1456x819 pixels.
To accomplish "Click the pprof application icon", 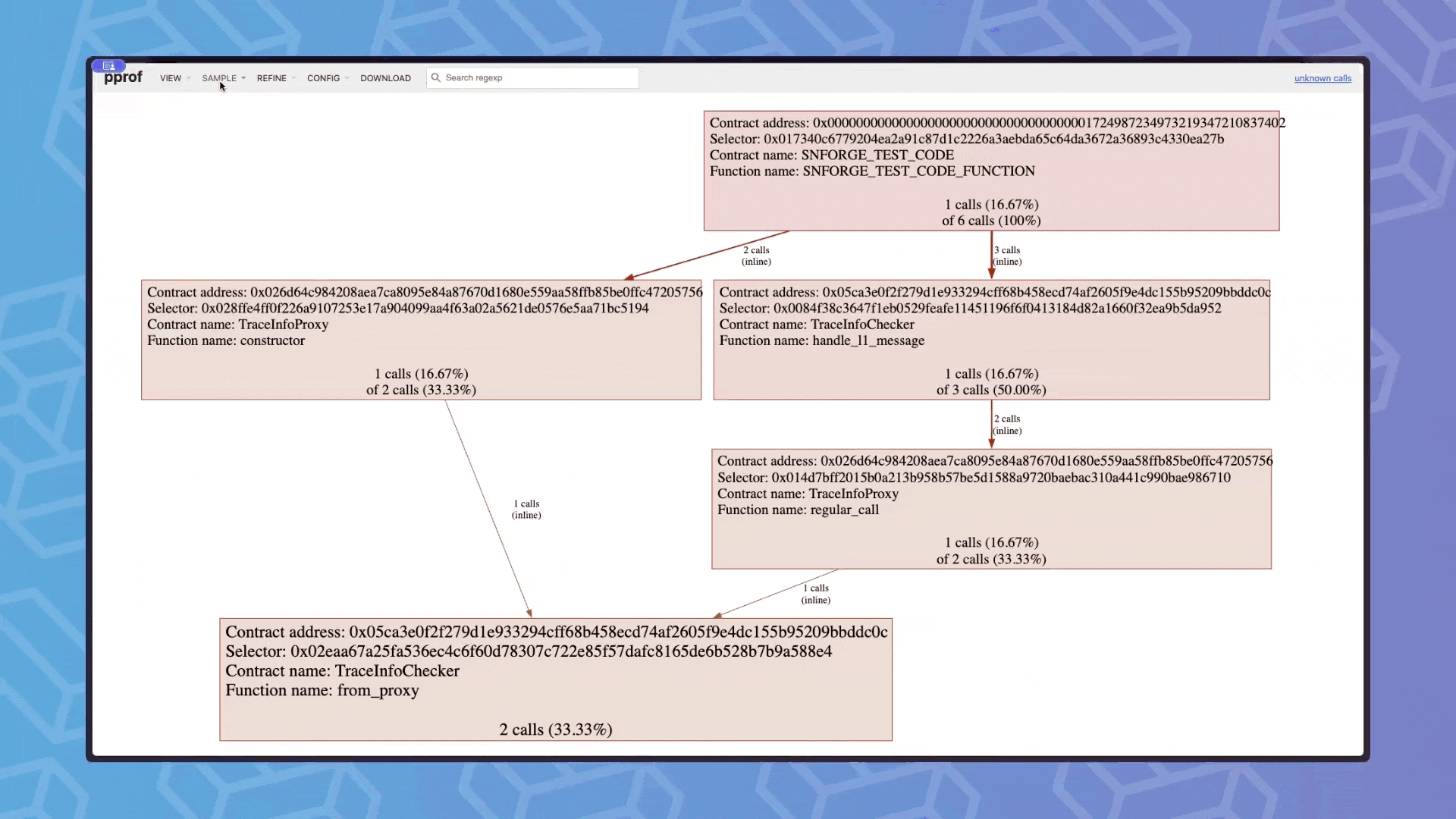I will coord(108,65).
